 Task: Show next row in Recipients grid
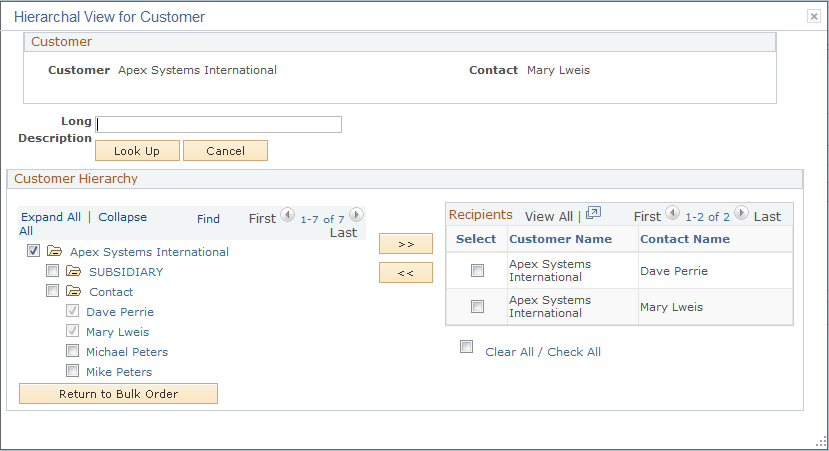click(x=741, y=214)
